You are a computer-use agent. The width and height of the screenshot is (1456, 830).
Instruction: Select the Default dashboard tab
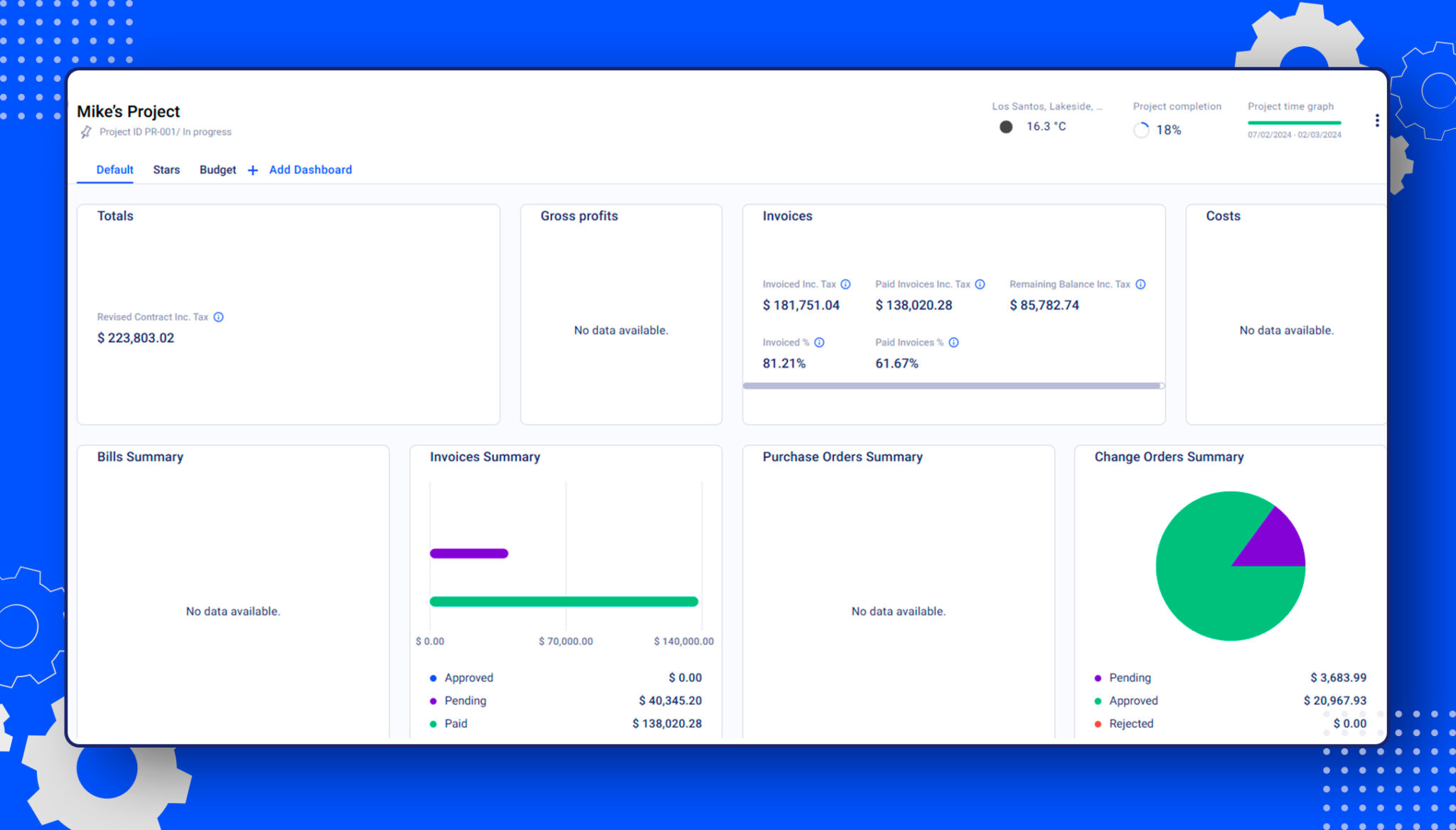click(114, 170)
